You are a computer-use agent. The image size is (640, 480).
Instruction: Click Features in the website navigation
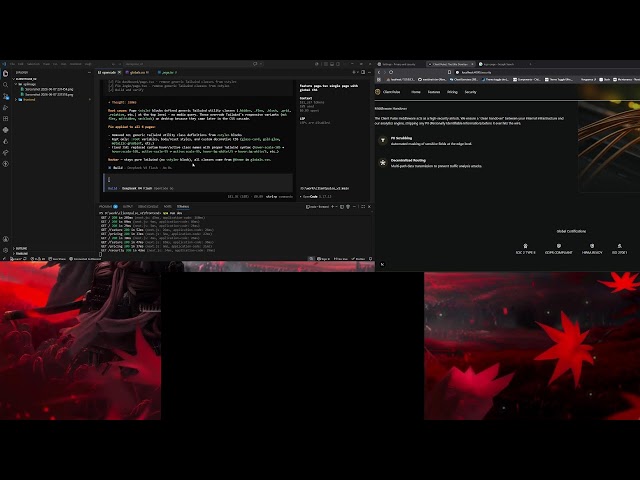(x=434, y=92)
